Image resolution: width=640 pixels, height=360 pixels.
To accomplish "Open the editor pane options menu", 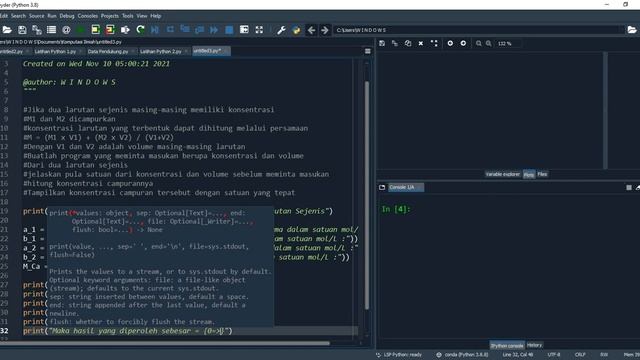I will click(368, 51).
